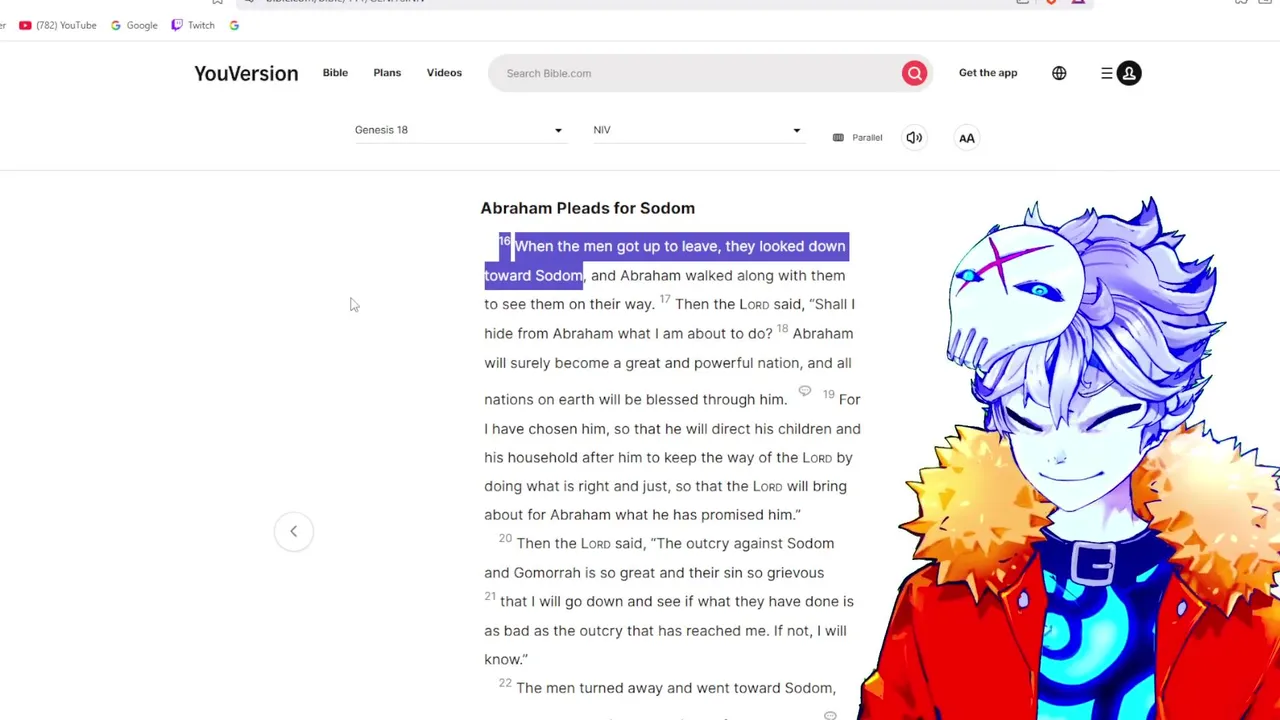Click the YouVersion logo
1280x720 pixels.
(246, 73)
